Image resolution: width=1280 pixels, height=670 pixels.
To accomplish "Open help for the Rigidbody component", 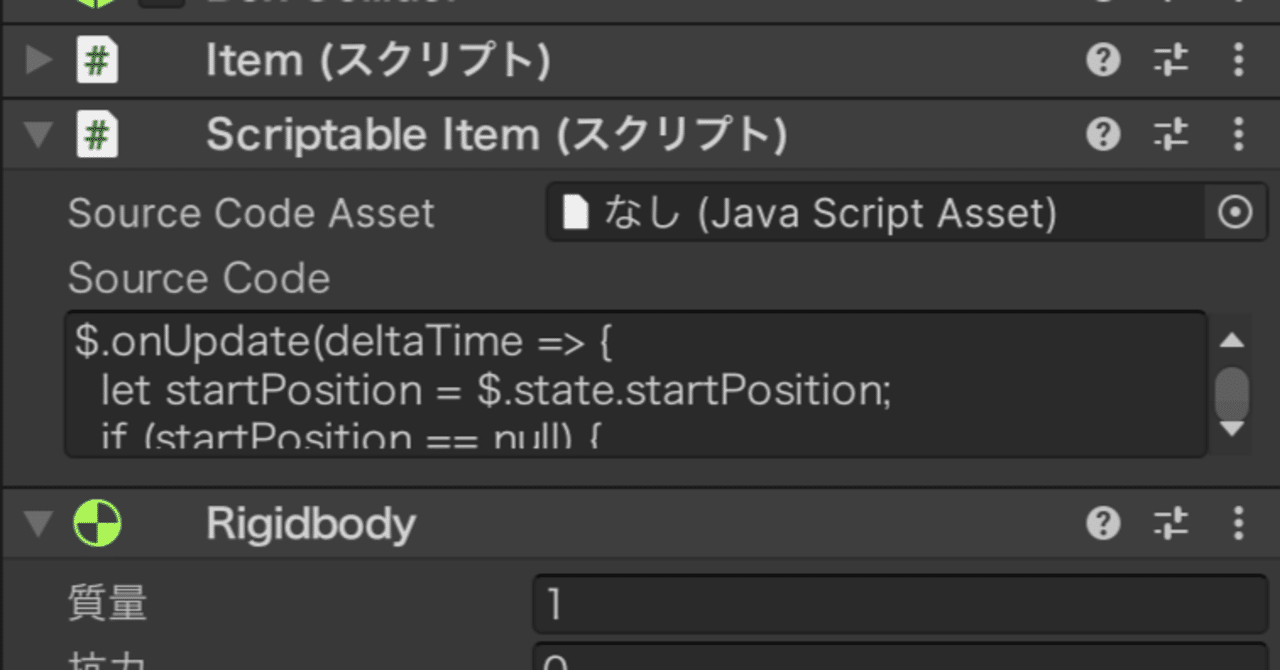I will pos(1102,523).
